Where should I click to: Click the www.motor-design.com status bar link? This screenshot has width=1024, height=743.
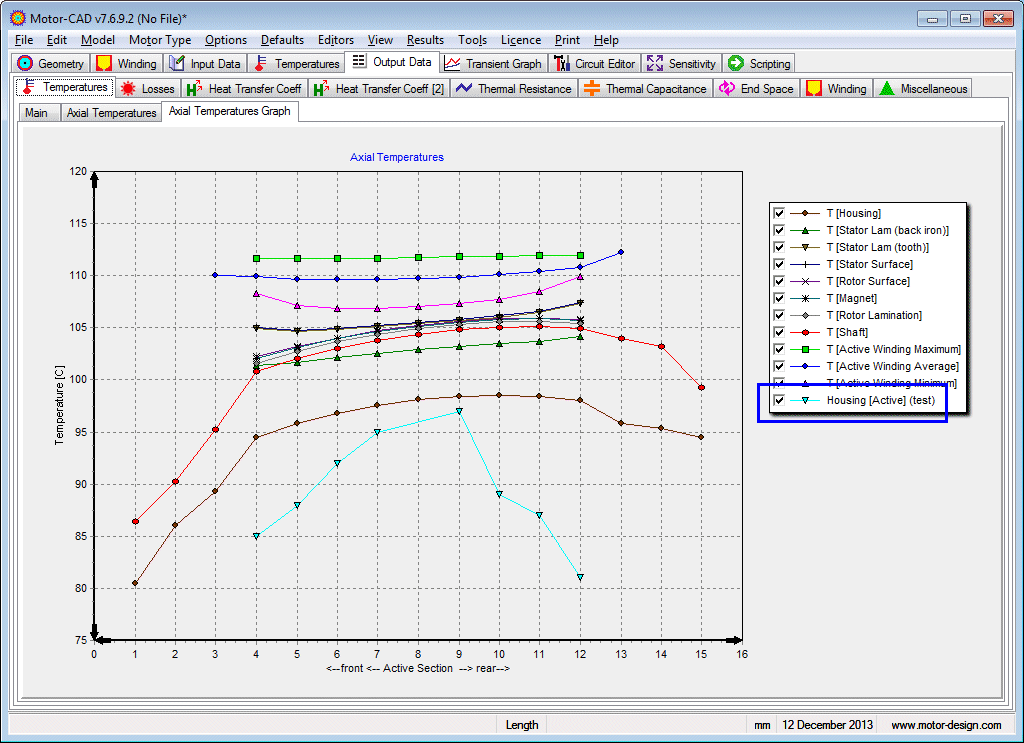946,725
